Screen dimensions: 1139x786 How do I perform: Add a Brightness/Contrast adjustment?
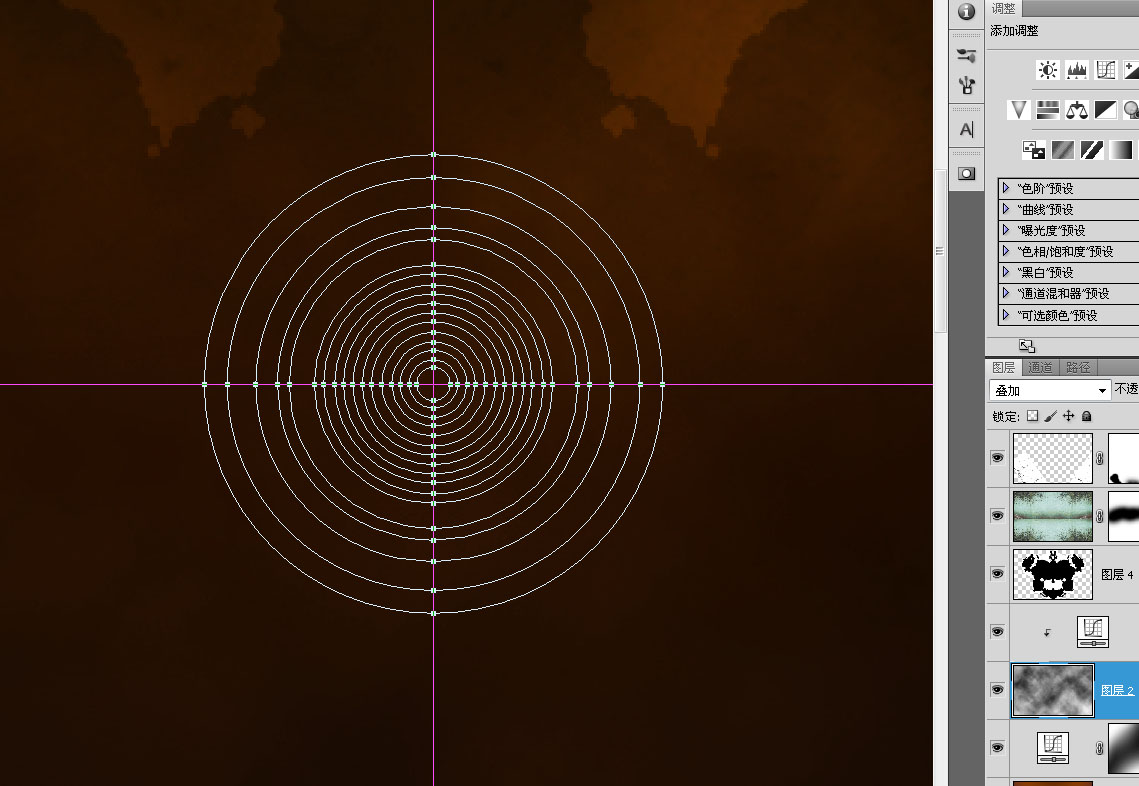pyautogui.click(x=1047, y=70)
